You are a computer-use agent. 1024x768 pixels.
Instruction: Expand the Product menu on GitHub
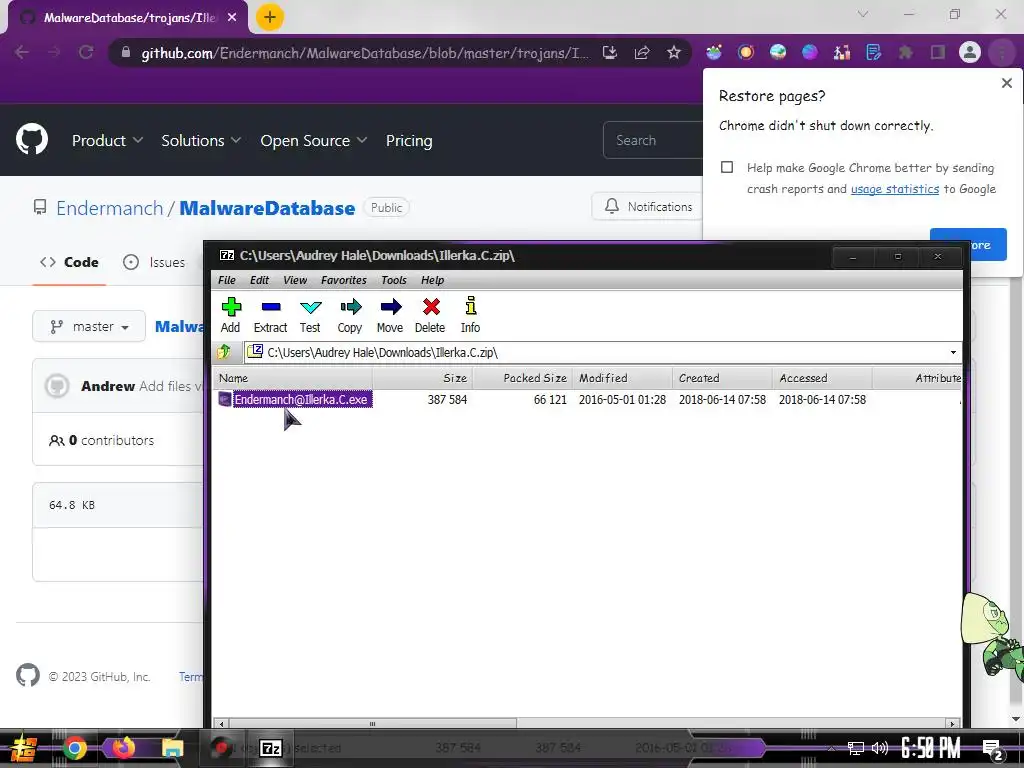(x=107, y=140)
